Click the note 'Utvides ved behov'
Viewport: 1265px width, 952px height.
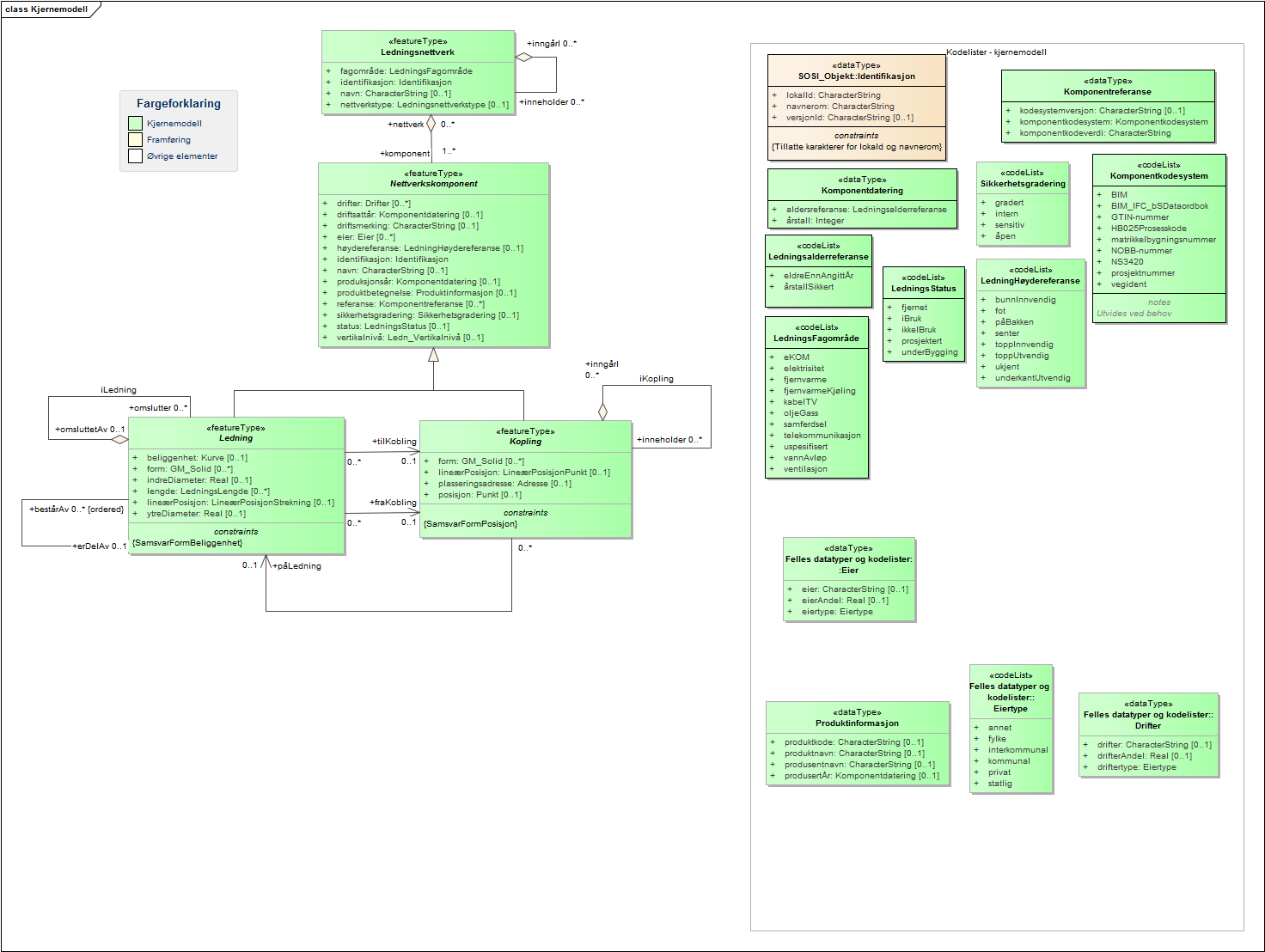1134,314
